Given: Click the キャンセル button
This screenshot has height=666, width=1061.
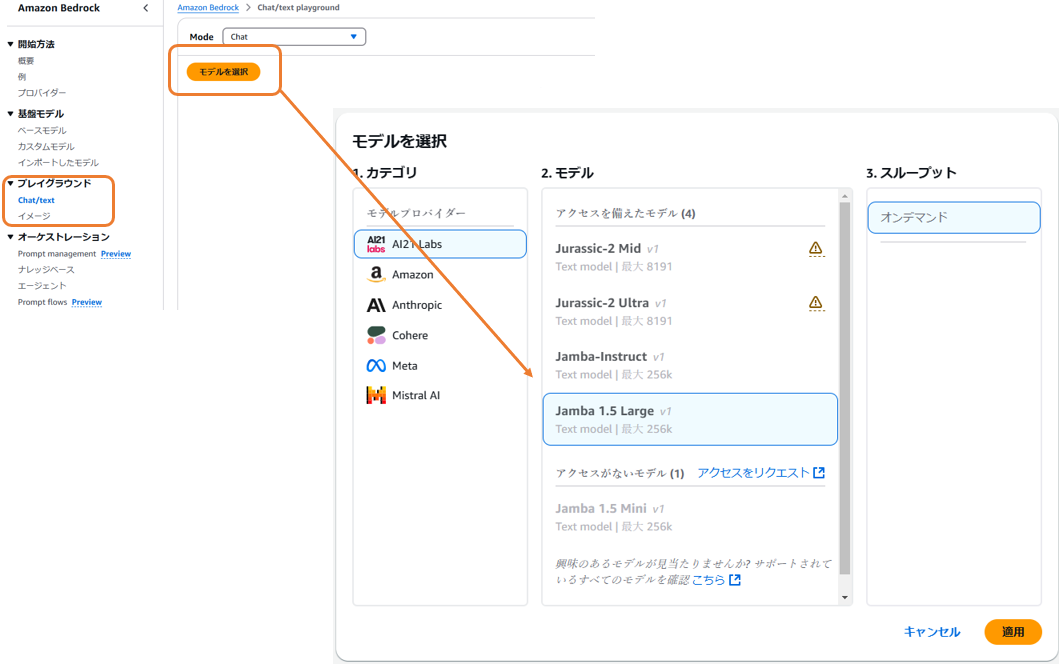Looking at the screenshot, I should coord(932,632).
